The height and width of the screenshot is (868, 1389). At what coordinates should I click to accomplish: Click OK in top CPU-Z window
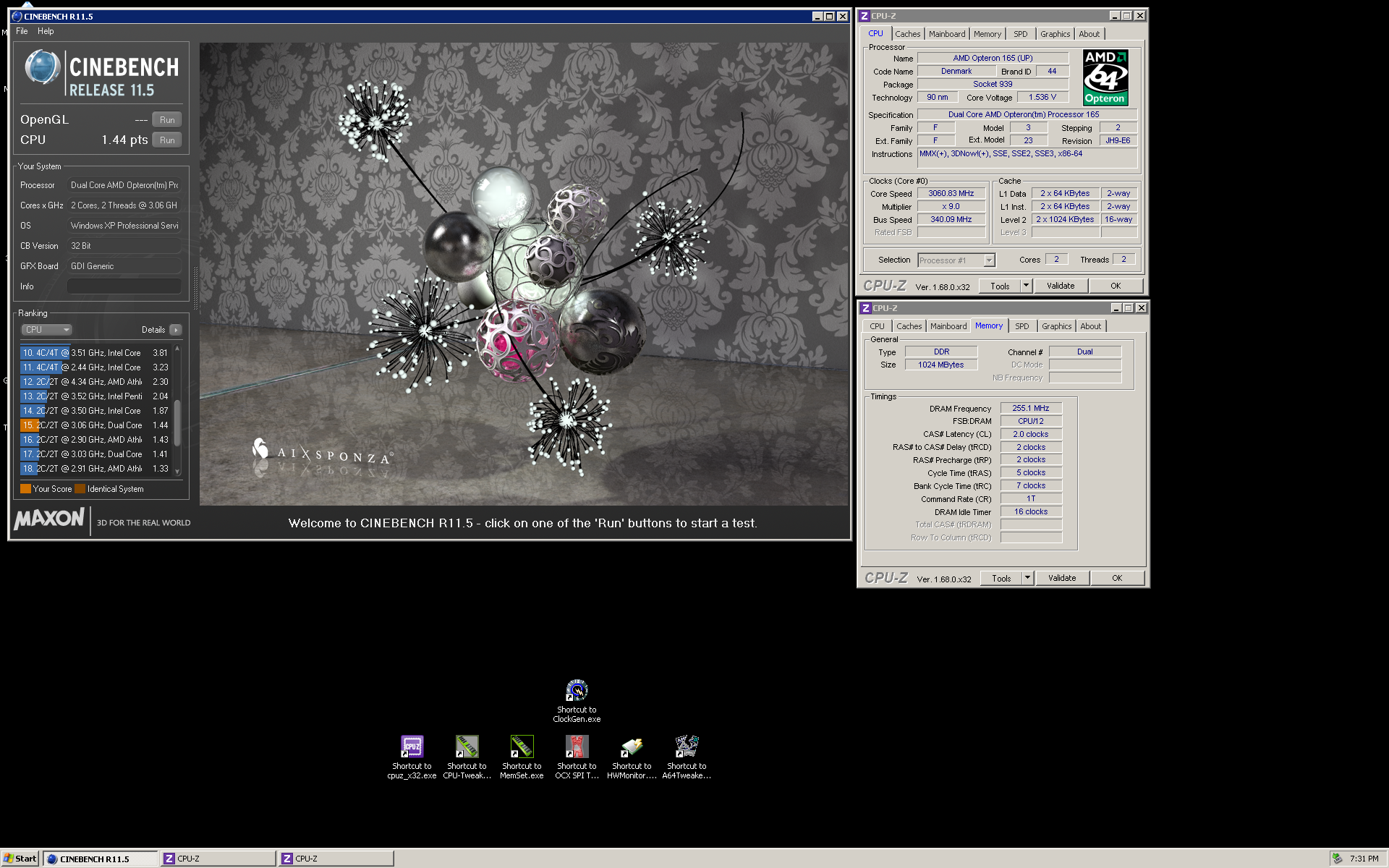pos(1116,286)
